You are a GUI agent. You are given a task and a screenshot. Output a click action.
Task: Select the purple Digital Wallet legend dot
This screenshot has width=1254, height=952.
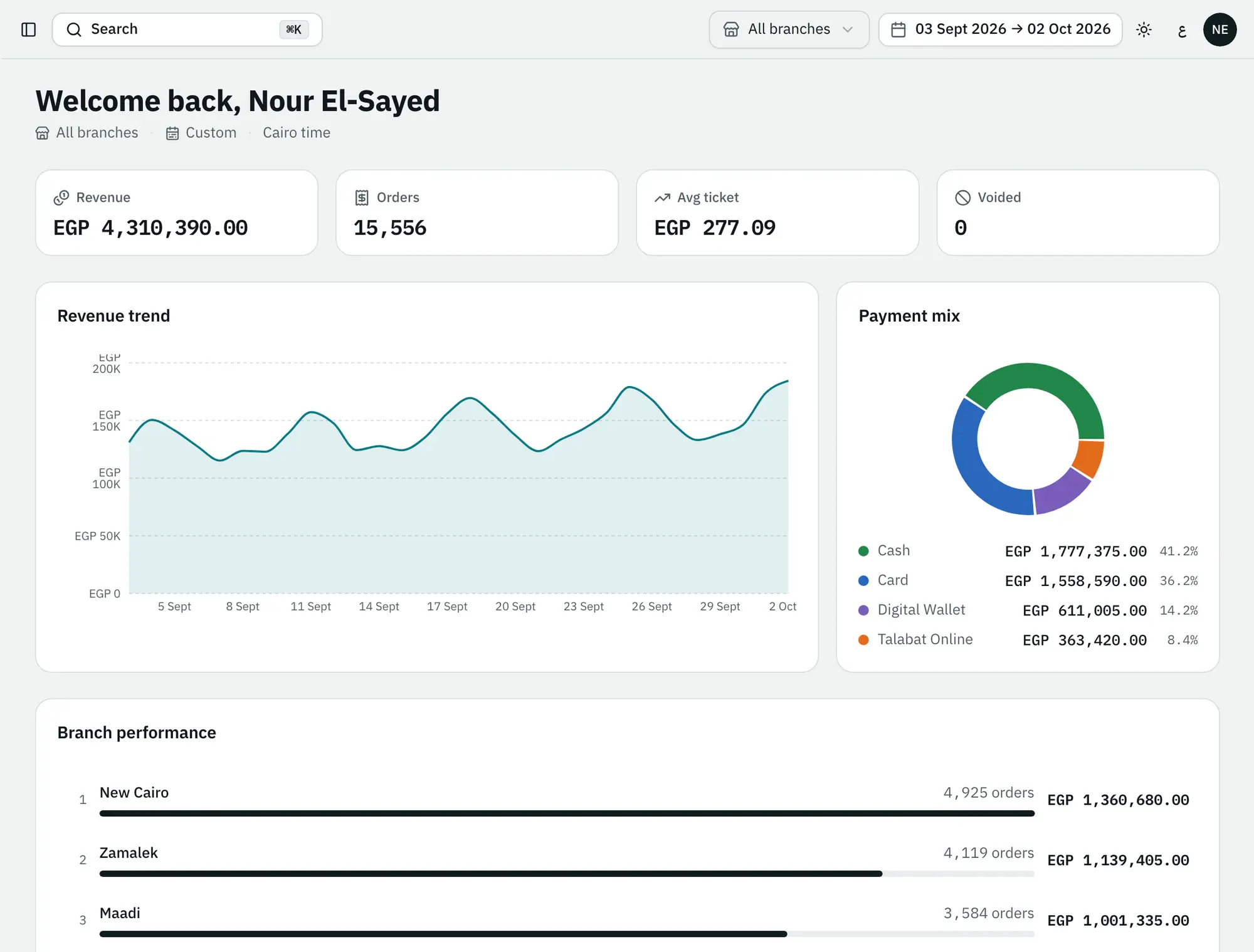point(863,610)
